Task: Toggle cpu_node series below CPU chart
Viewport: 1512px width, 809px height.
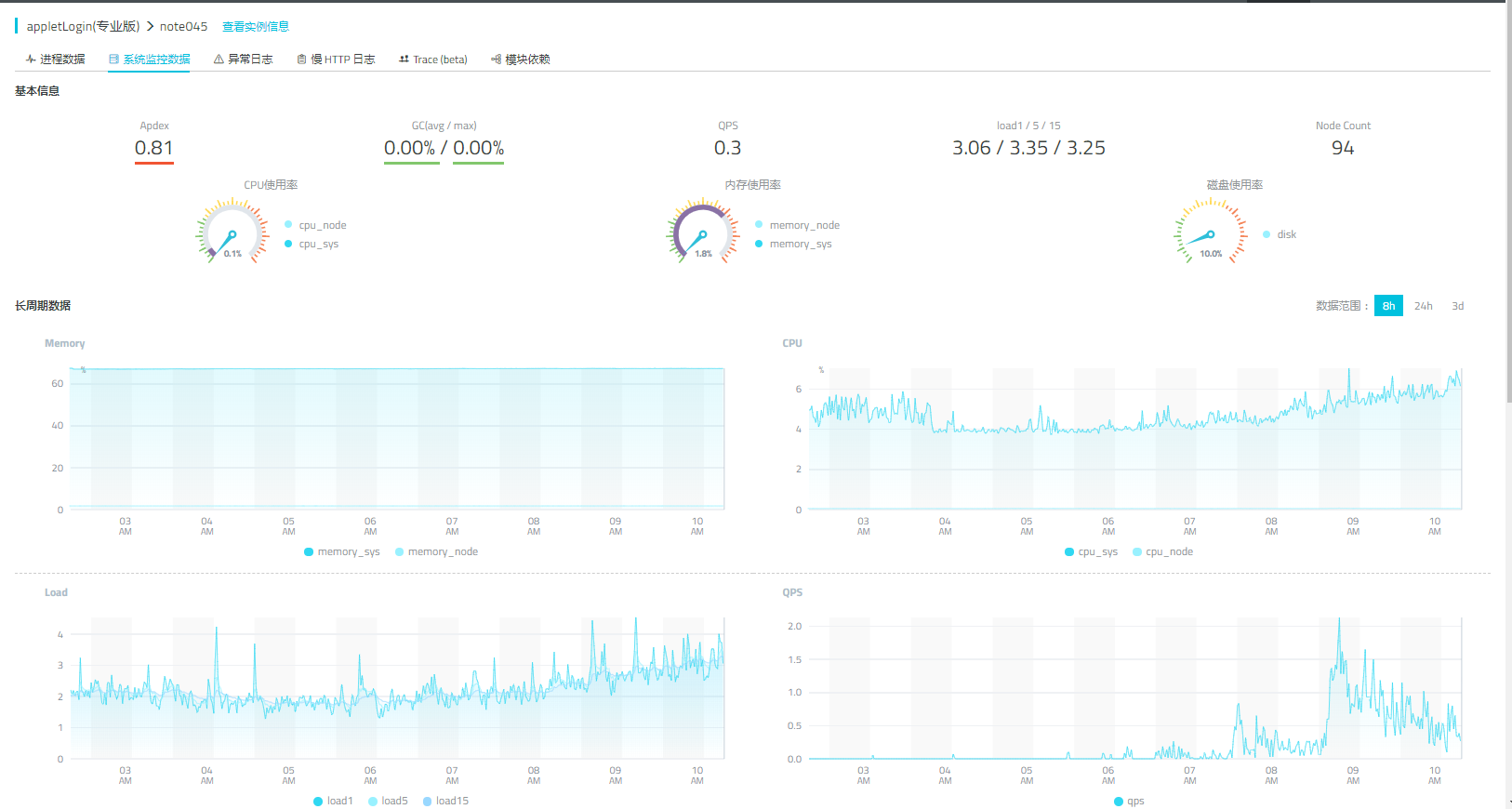Action: tap(1162, 551)
